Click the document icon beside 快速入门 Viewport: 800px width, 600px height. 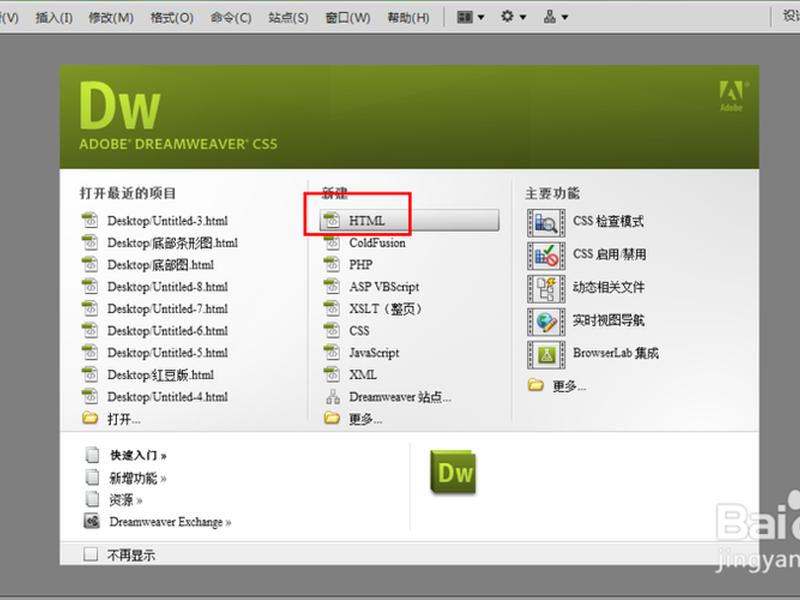coord(92,455)
